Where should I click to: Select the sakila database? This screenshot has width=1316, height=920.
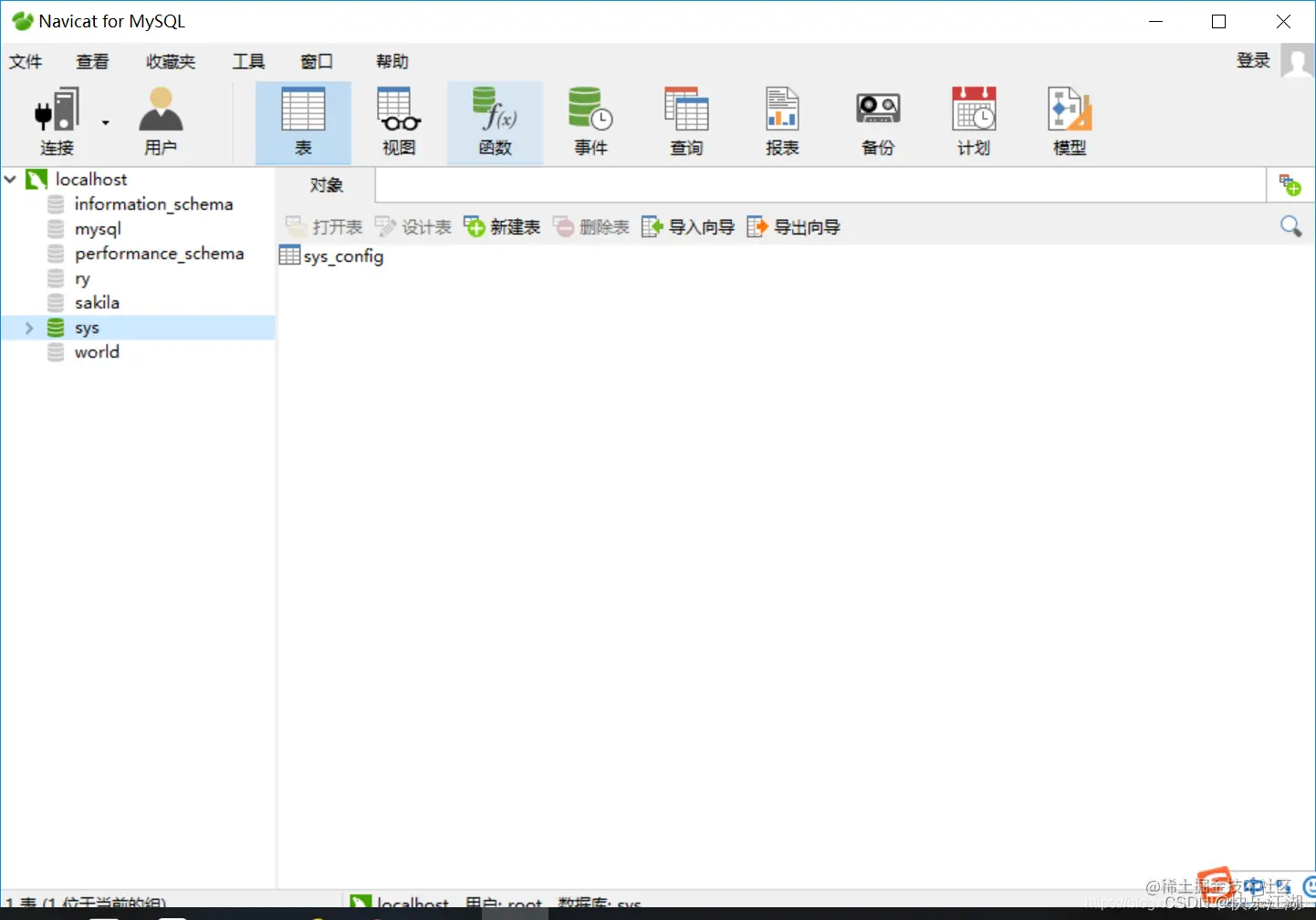pyautogui.click(x=97, y=302)
